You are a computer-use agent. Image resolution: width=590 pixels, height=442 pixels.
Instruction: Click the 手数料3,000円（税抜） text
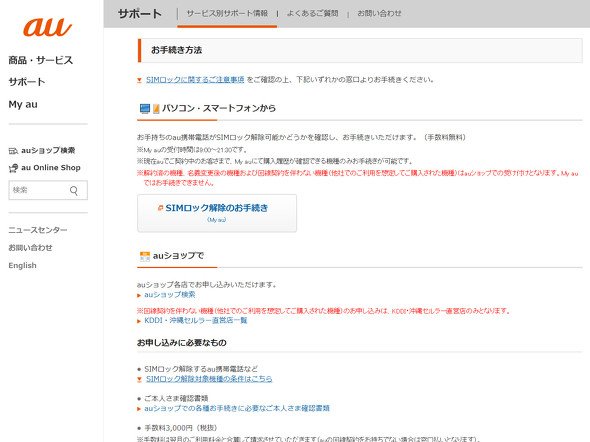tap(181, 428)
